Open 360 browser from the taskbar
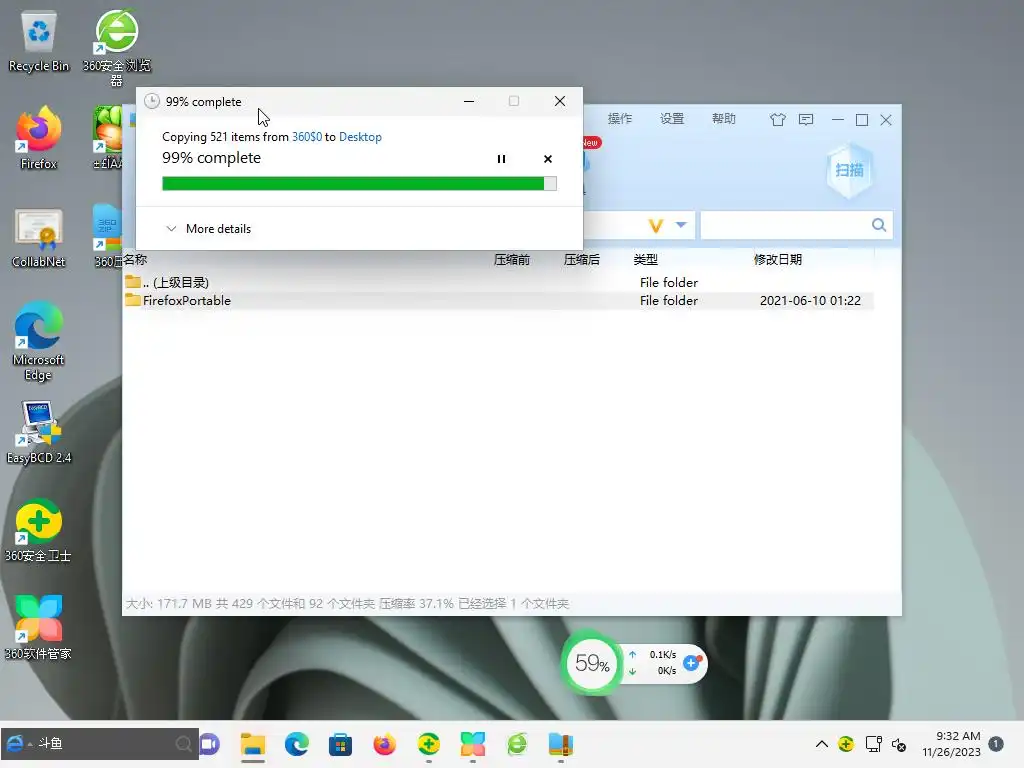Screen dimensions: 1024x768 click(517, 744)
